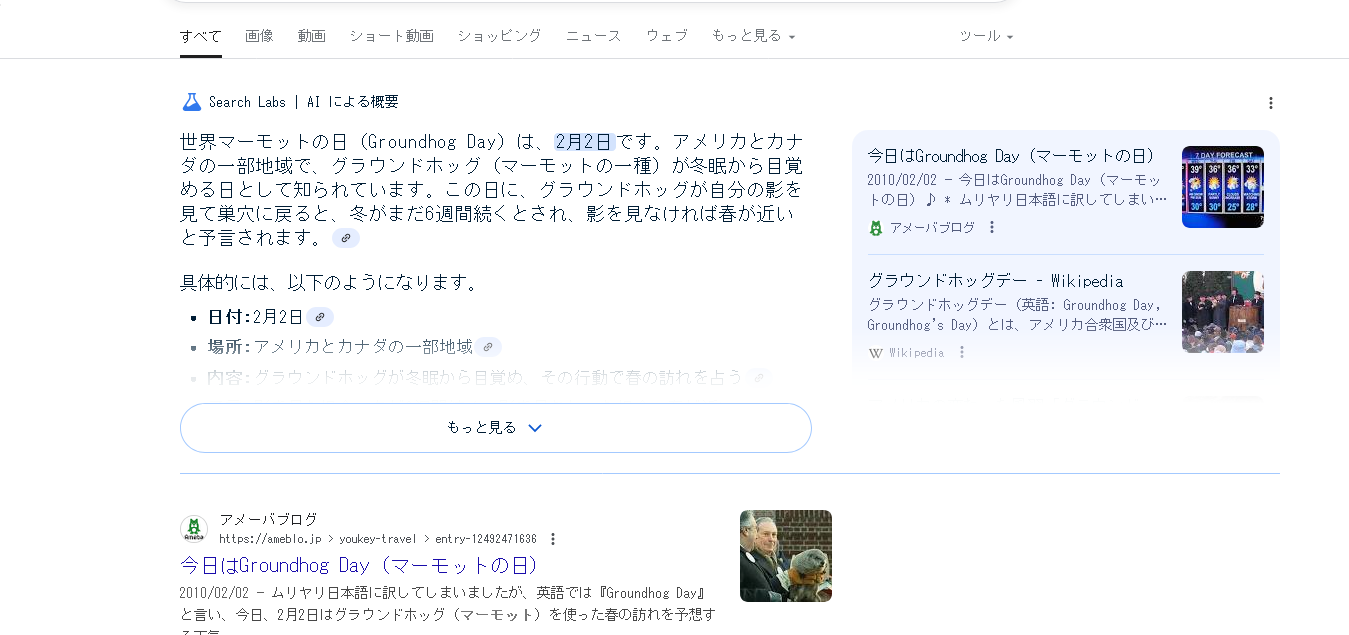Switch to the ショッピング tab

[499, 36]
